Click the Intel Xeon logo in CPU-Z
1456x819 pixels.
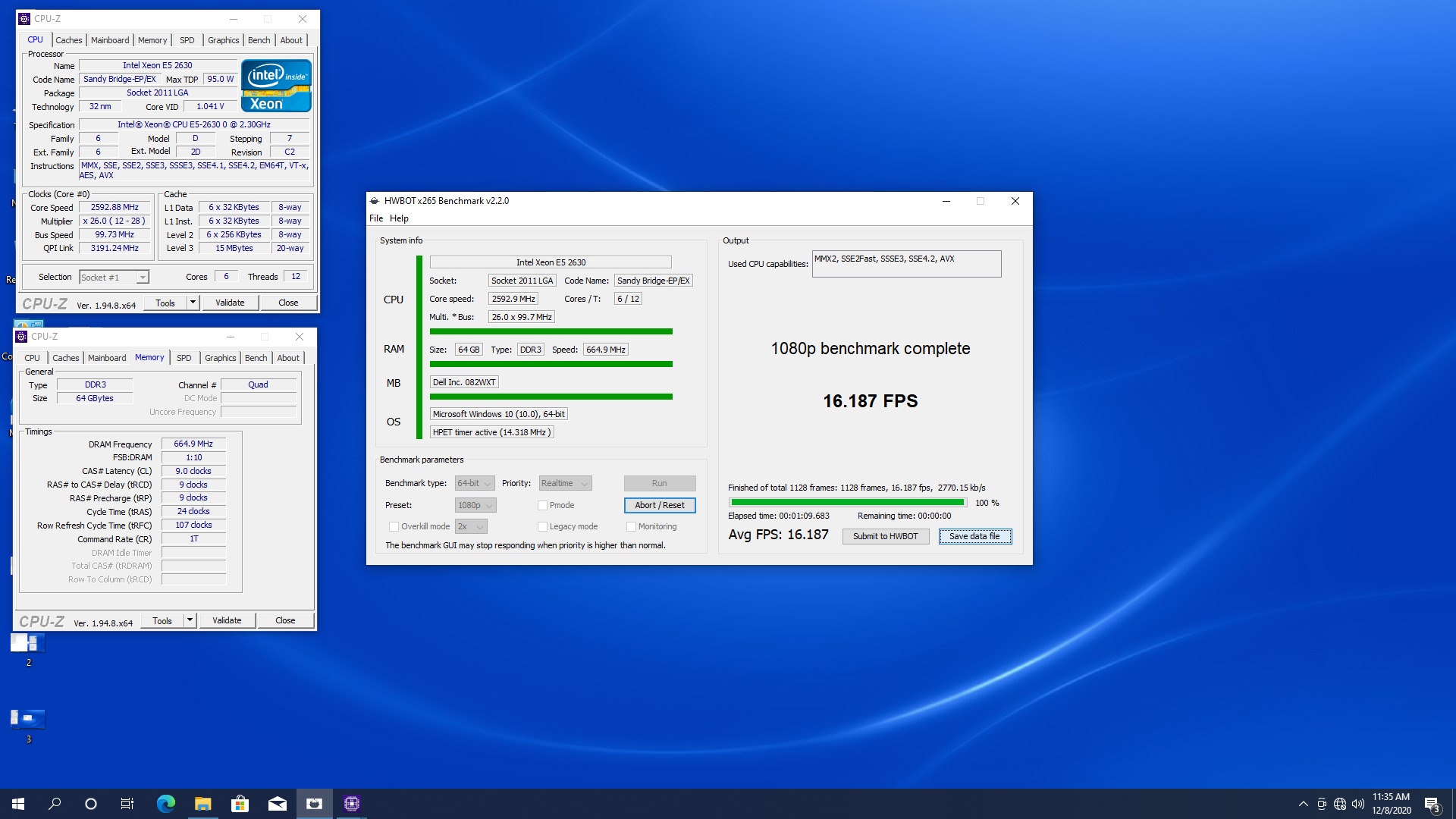(276, 86)
